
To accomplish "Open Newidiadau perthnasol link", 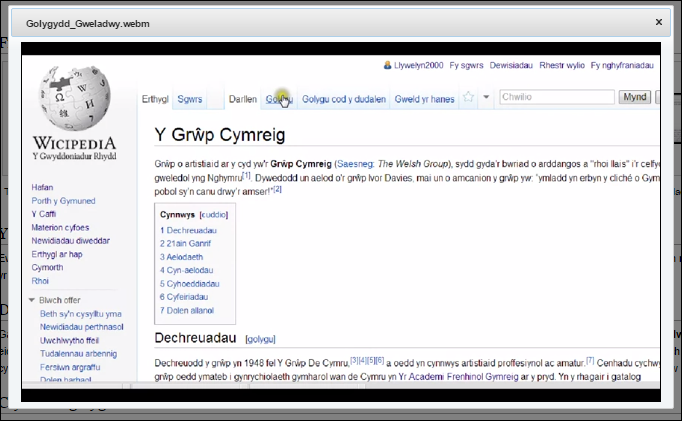I will coord(81,327).
